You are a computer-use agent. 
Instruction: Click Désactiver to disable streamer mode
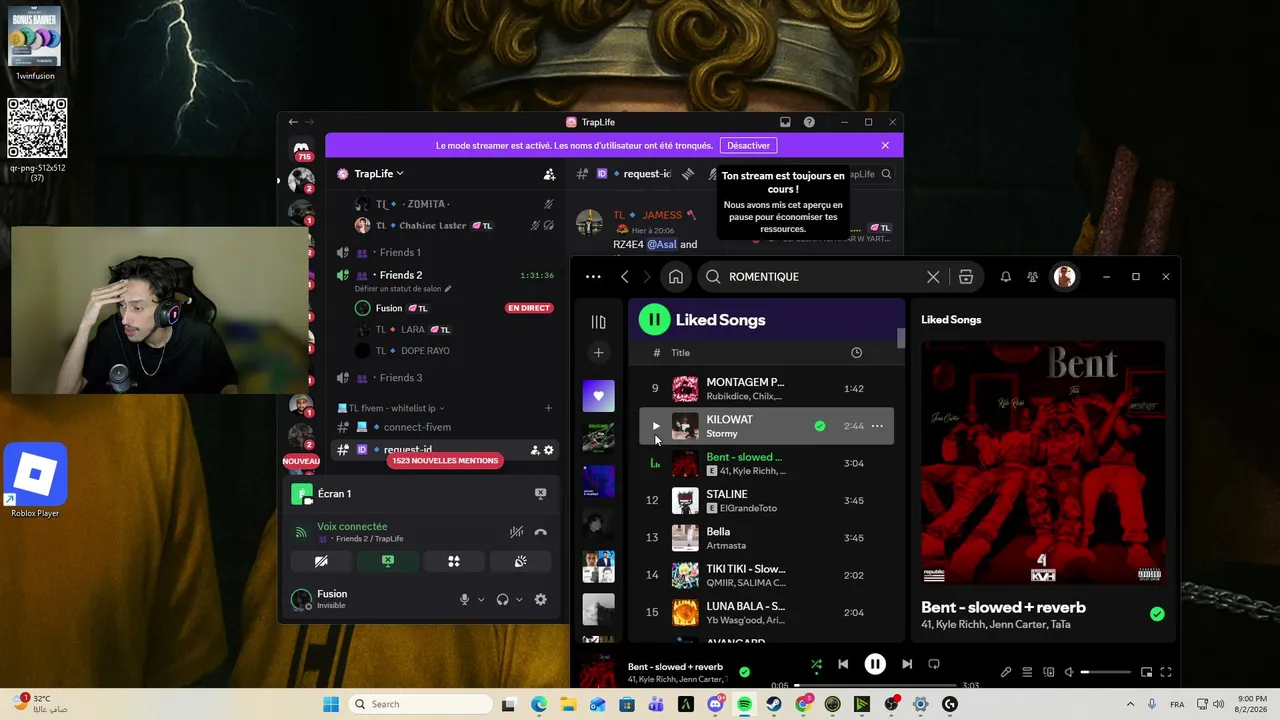748,146
